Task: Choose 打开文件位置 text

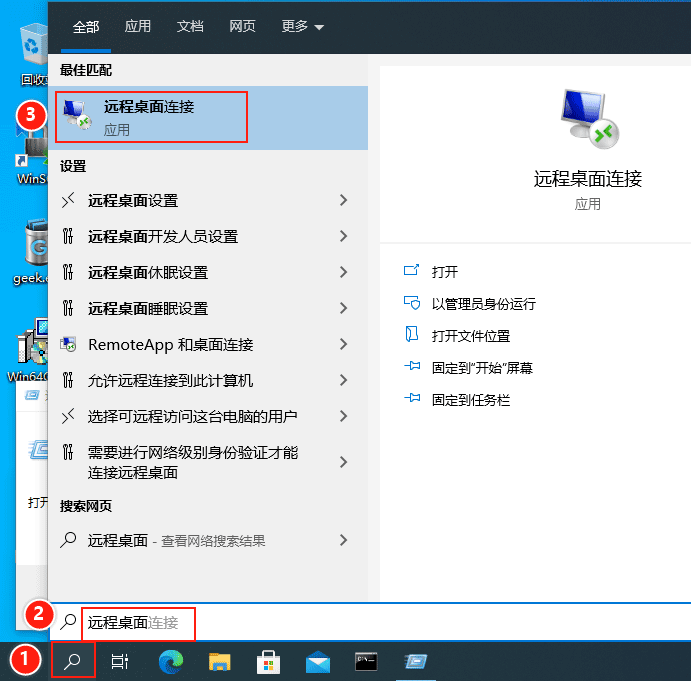Action: 471,336
